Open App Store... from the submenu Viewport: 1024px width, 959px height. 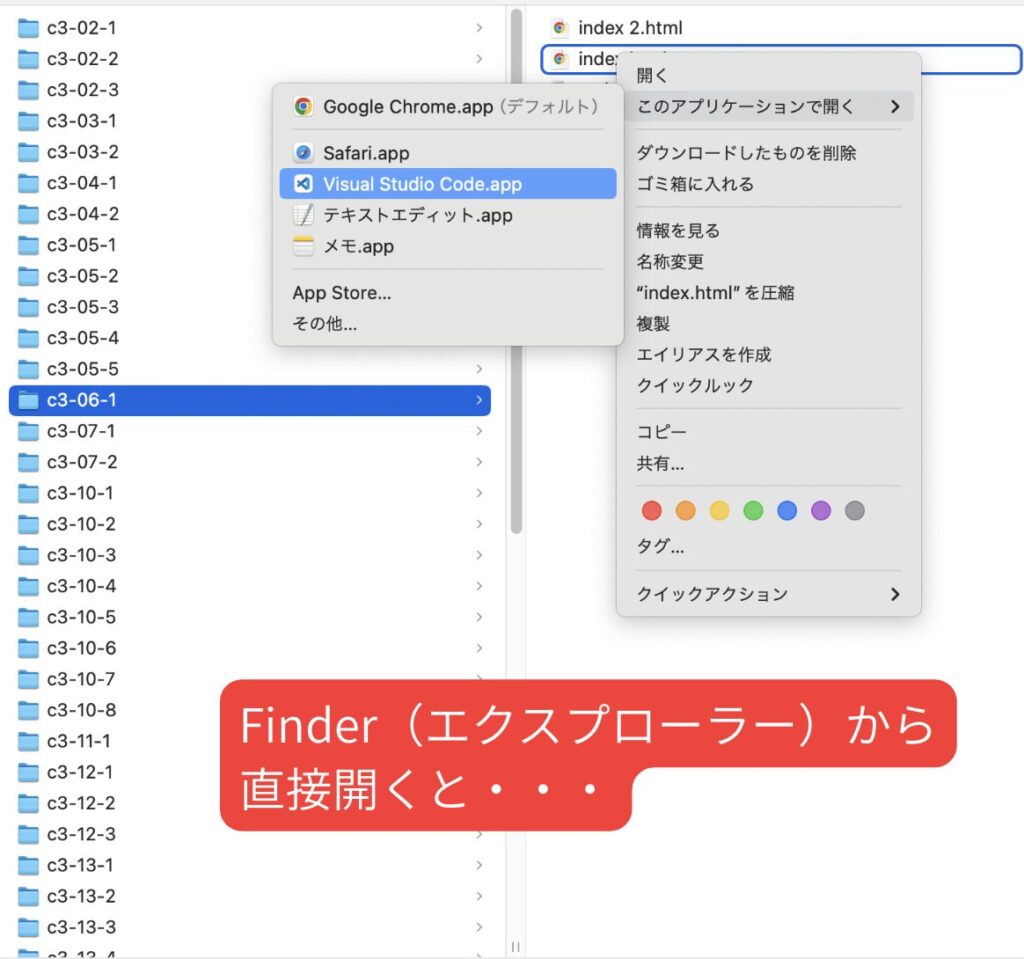tap(341, 293)
